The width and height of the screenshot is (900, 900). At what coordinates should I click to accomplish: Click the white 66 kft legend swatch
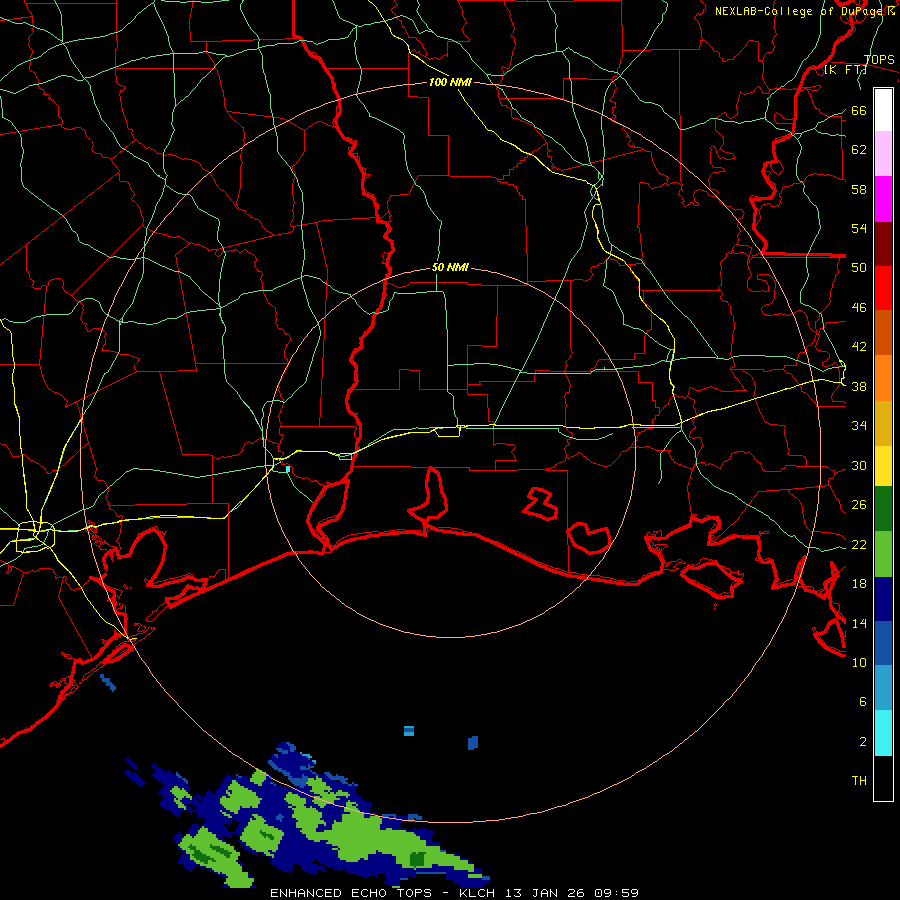pos(883,110)
